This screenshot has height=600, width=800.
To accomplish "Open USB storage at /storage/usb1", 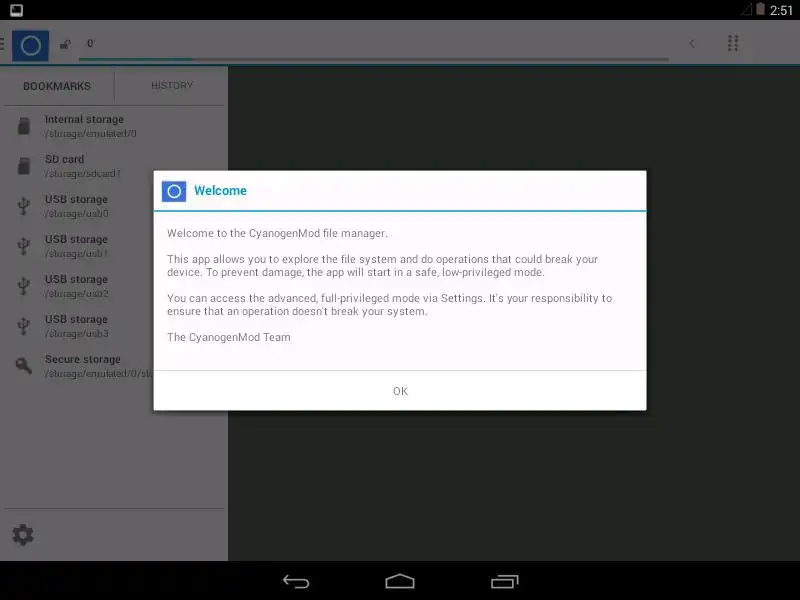I will pos(79,246).
